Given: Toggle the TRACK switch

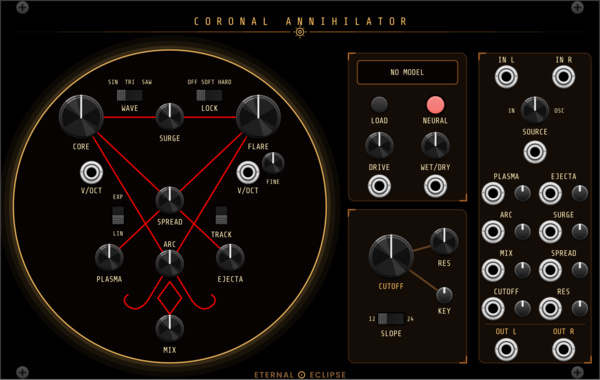Looking at the screenshot, I should point(221,215).
